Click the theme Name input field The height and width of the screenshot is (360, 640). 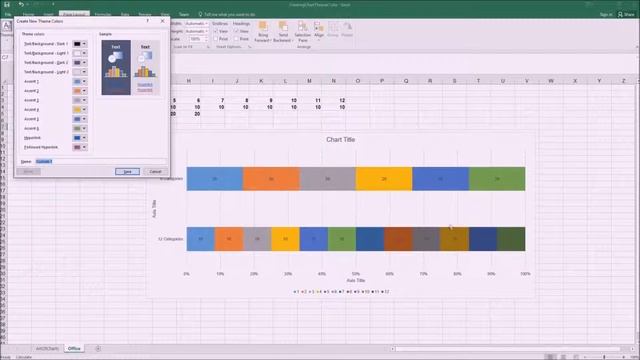[101, 161]
